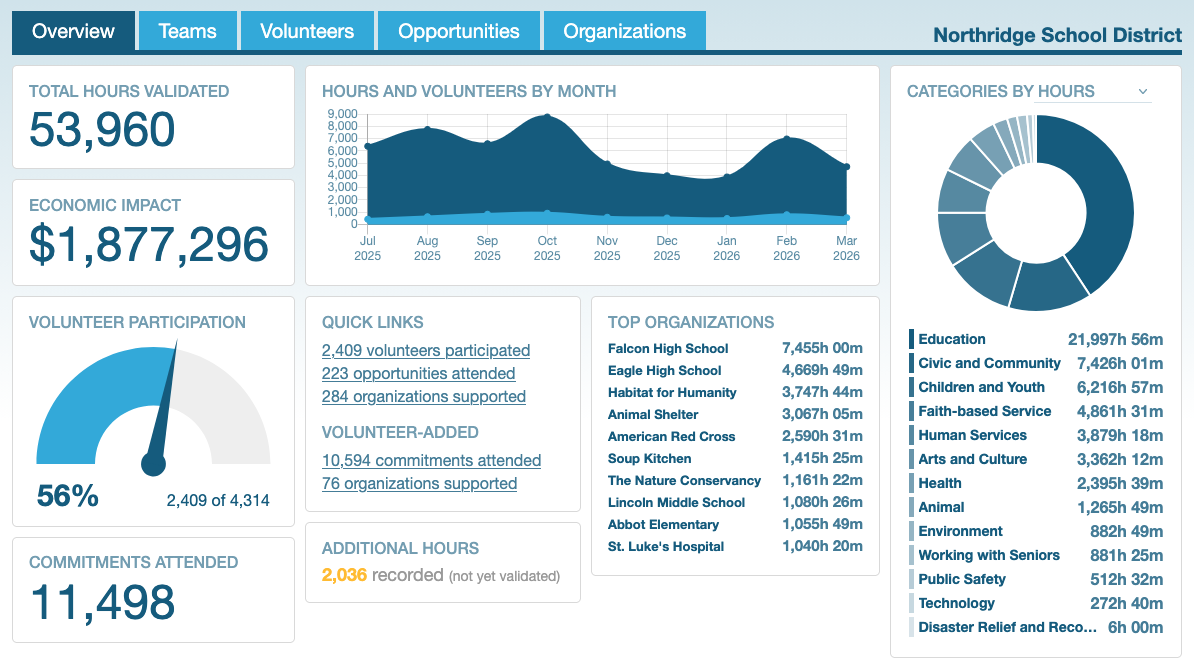Viewport: 1194px width, 670px height.
Task: Open the 284 organizations supported list
Action: point(424,396)
